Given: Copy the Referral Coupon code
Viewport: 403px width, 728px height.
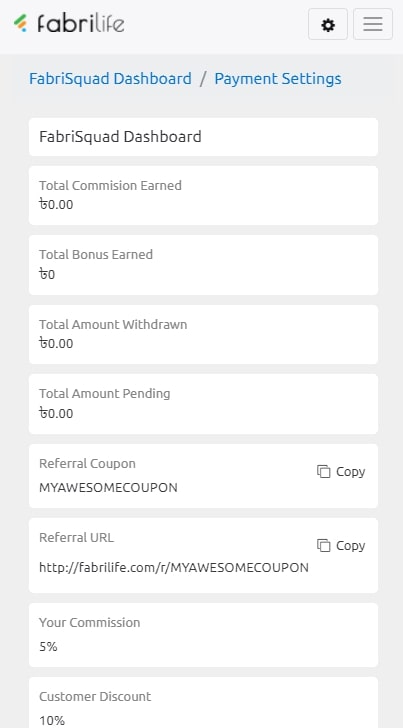Looking at the screenshot, I should (341, 472).
